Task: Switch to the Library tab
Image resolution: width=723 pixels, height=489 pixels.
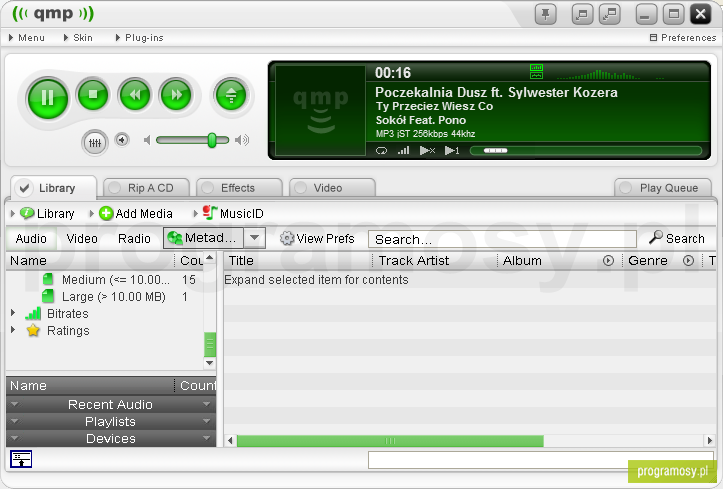Action: tap(54, 188)
